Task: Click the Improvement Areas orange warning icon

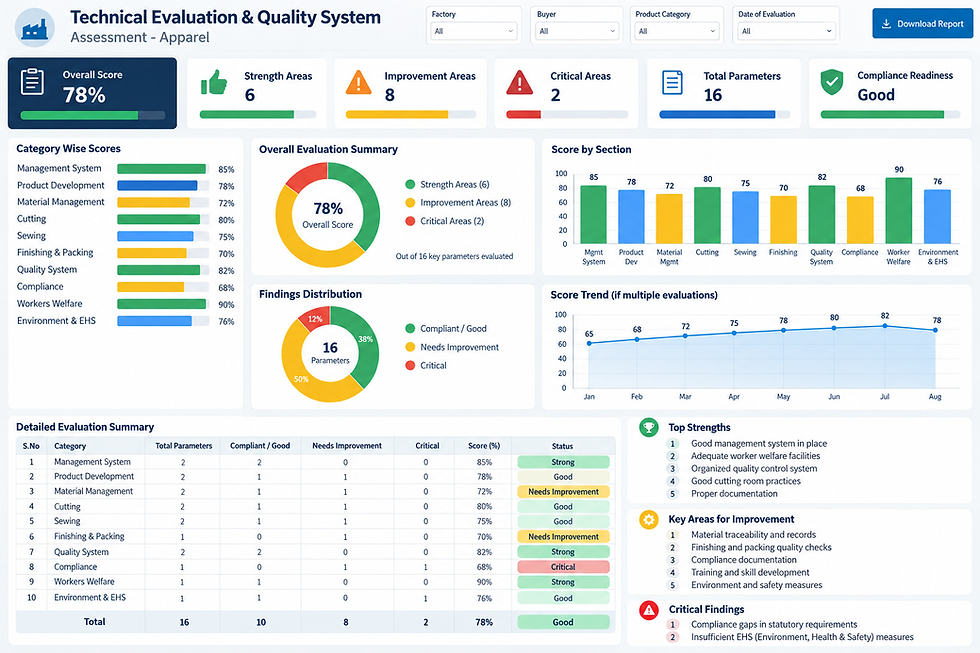Action: coord(359,82)
